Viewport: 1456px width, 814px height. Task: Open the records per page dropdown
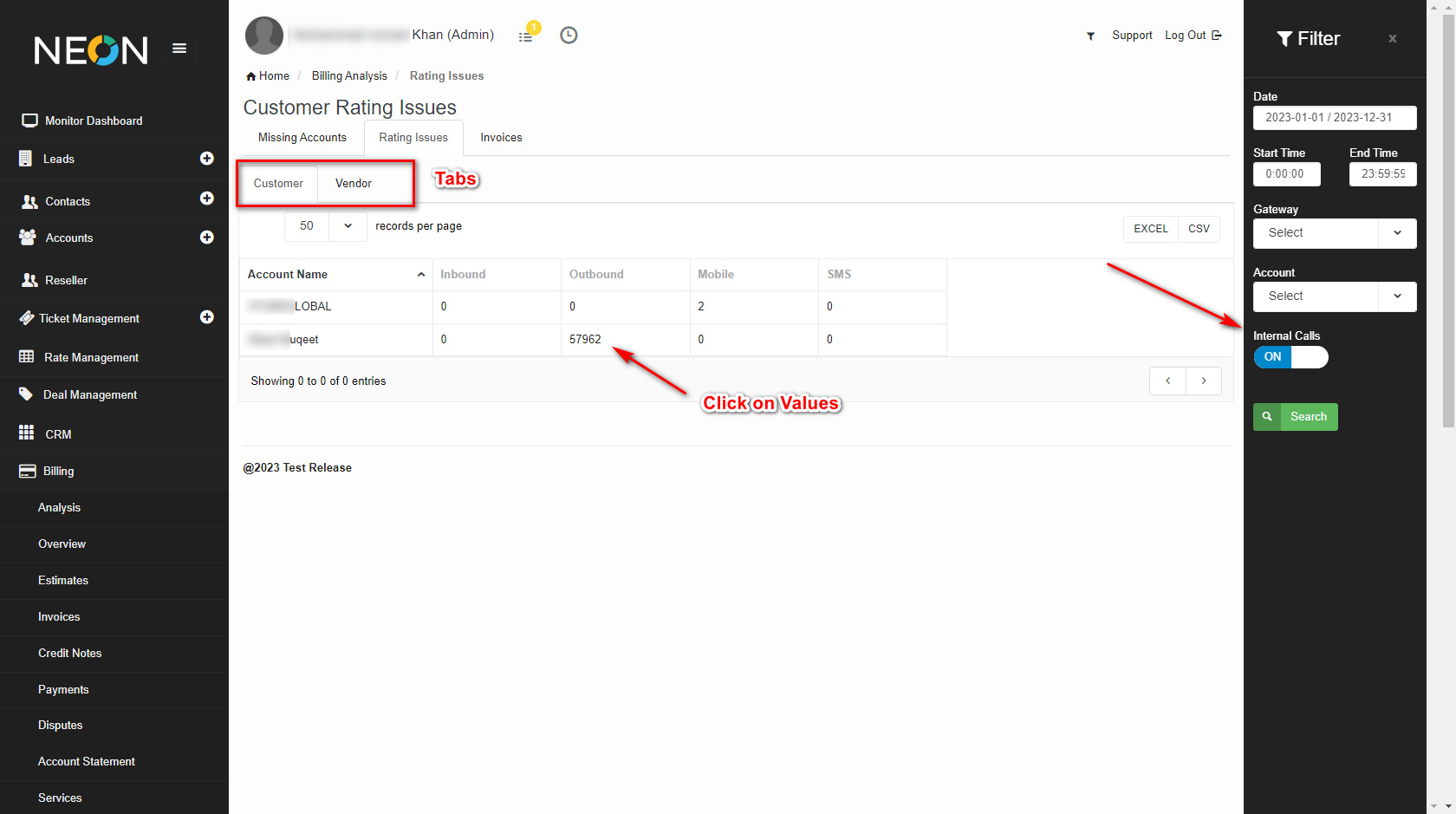[x=325, y=226]
